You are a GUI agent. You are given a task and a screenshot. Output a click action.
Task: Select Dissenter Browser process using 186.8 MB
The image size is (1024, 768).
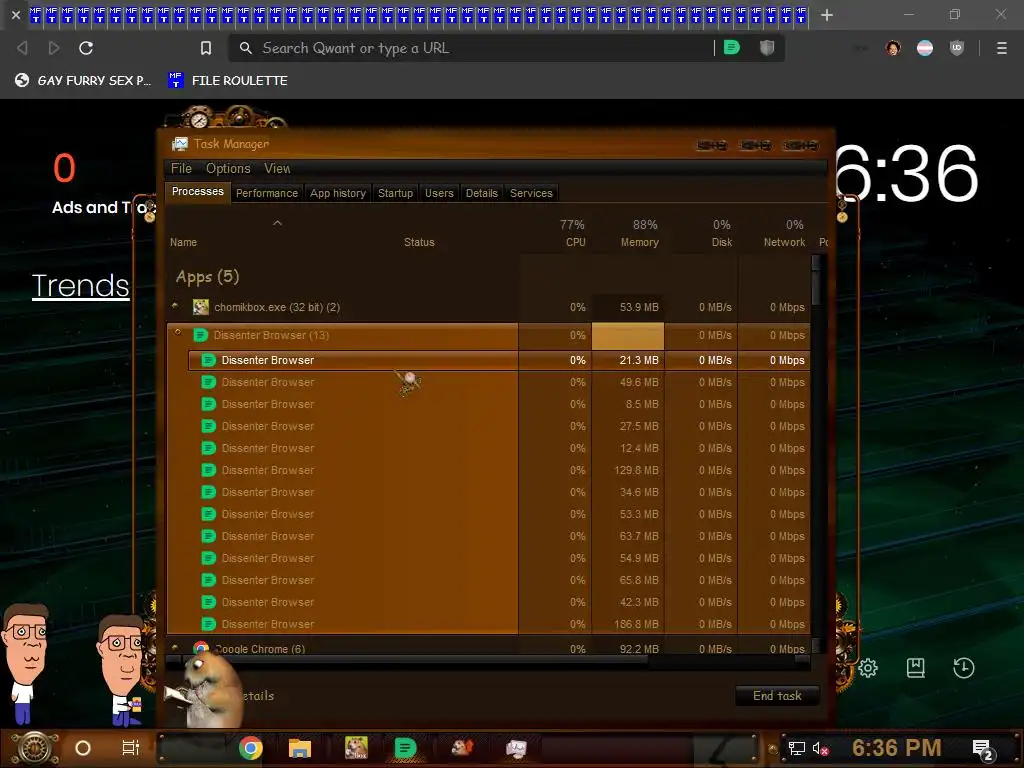coord(499,624)
